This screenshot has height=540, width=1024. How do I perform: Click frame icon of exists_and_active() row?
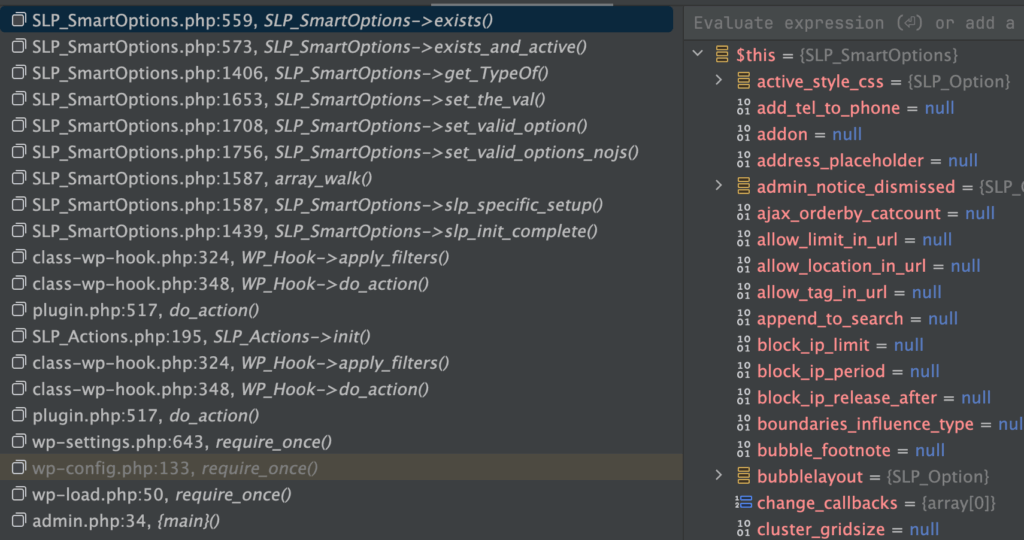(x=19, y=46)
